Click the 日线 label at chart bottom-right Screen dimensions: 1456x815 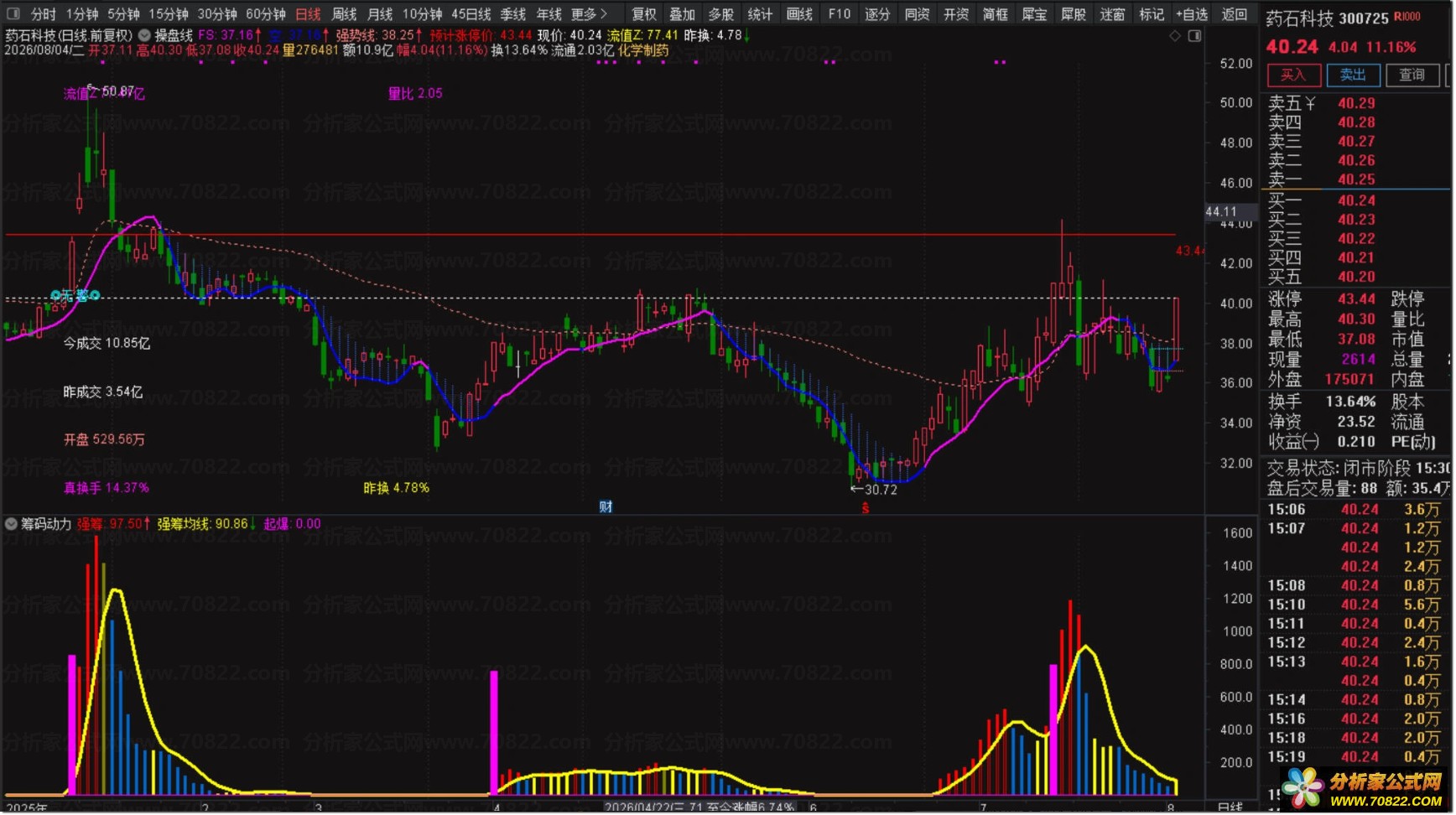point(1230,807)
